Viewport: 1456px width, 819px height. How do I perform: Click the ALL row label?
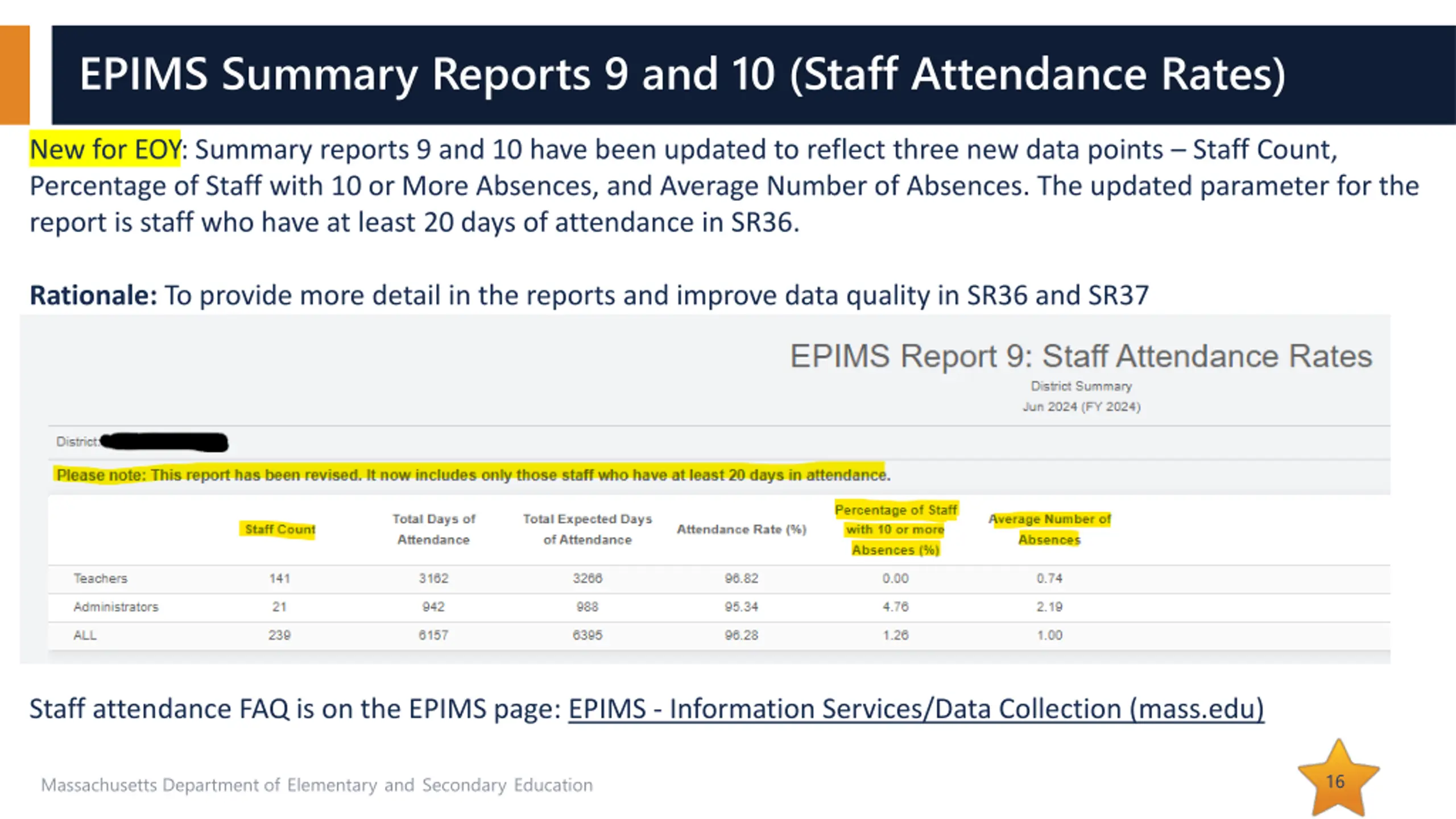pyautogui.click(x=85, y=635)
